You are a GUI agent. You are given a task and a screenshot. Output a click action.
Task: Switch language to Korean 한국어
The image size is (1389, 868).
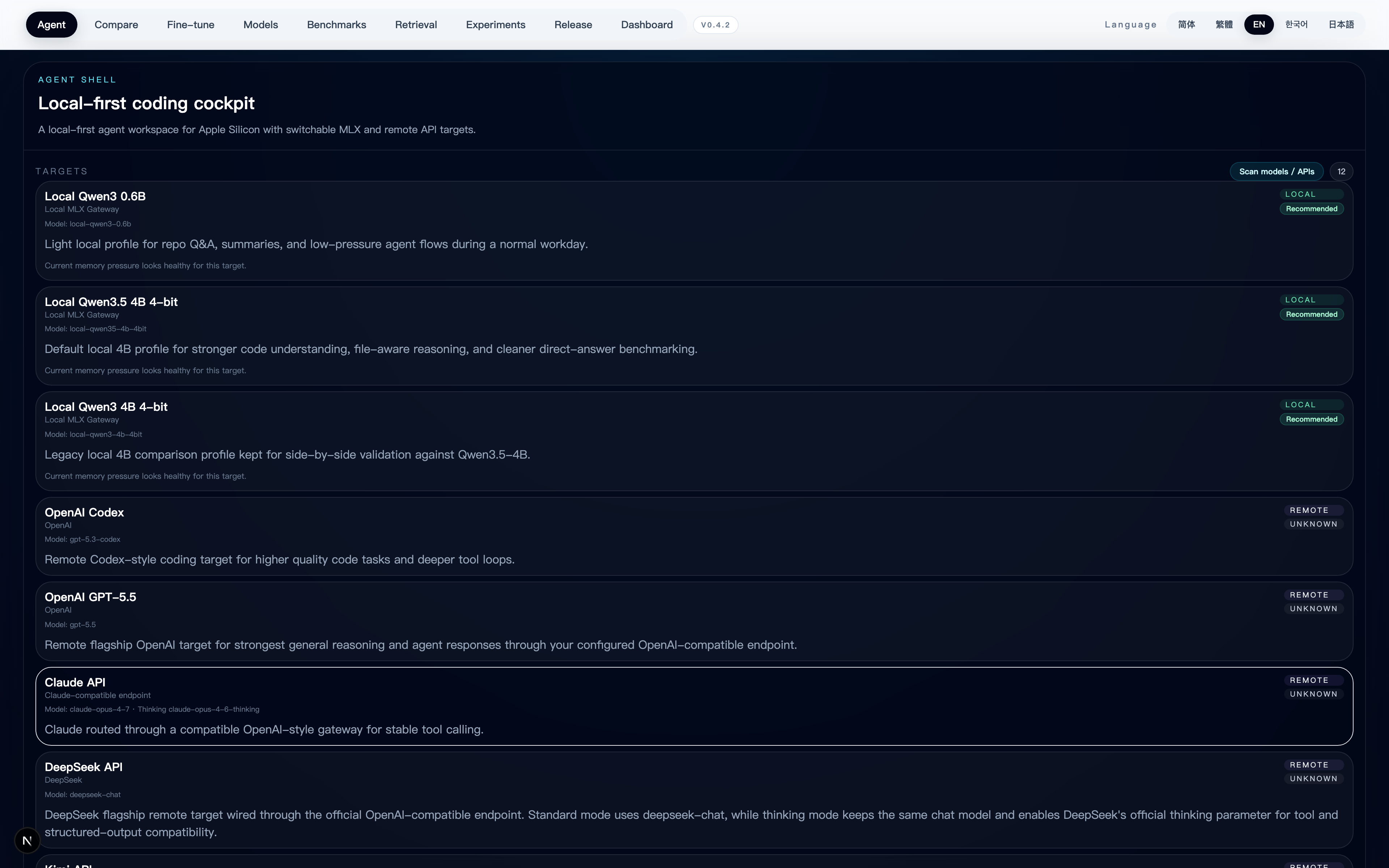click(x=1297, y=25)
